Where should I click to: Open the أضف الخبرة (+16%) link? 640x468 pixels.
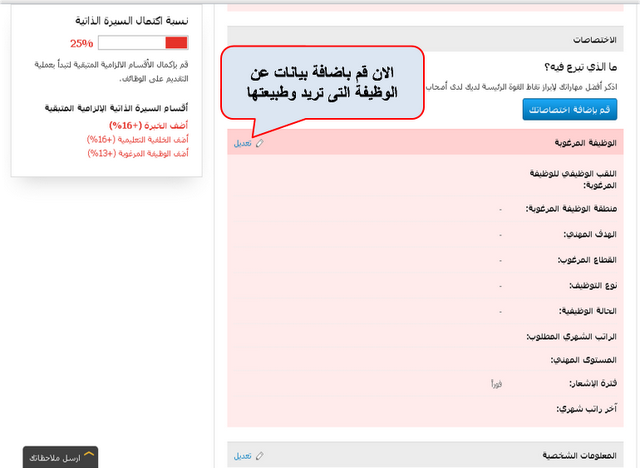(149, 125)
